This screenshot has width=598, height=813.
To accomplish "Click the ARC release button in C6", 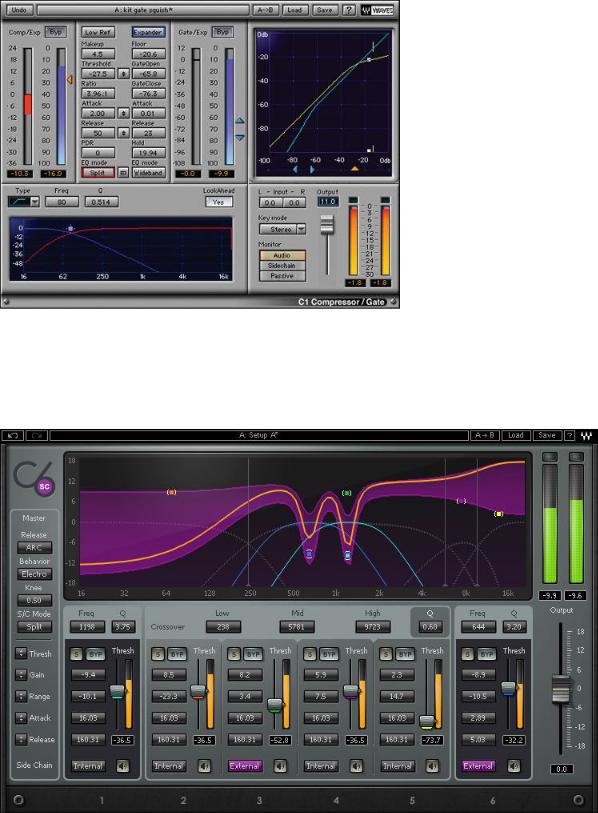I will (34, 548).
